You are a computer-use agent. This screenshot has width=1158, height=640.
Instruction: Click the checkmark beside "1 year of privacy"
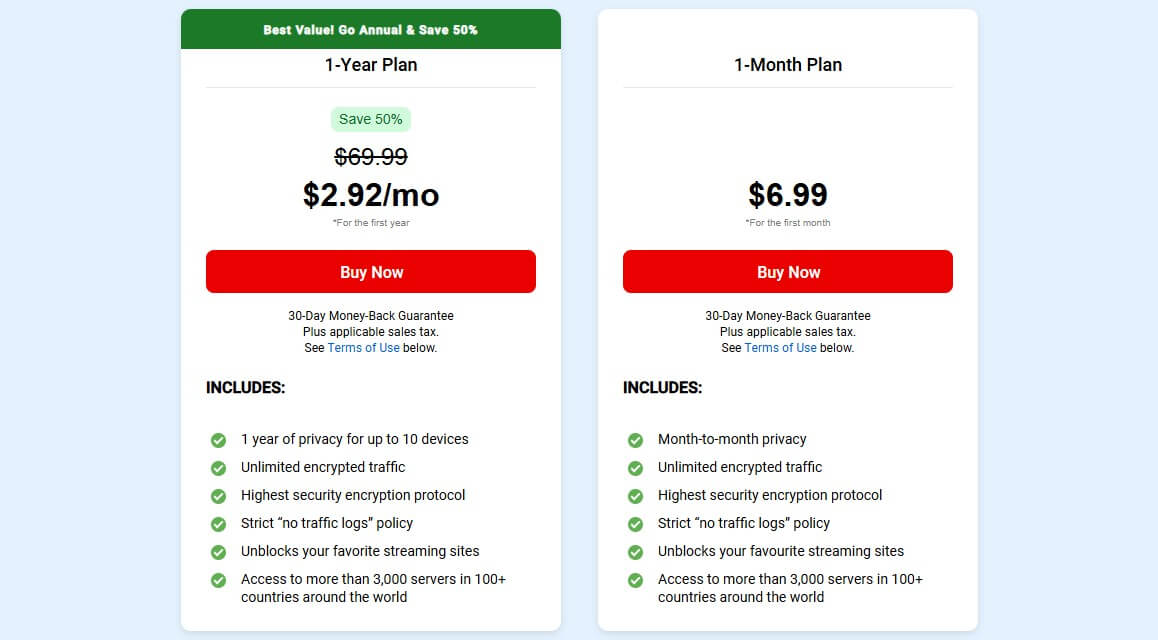pos(219,439)
